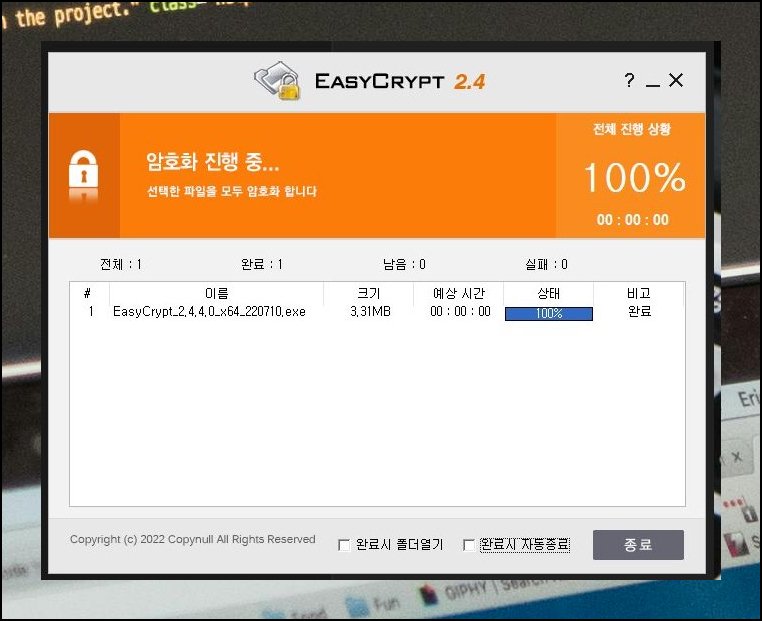Click the 완료 remark cell
762x621 pixels.
click(x=639, y=311)
